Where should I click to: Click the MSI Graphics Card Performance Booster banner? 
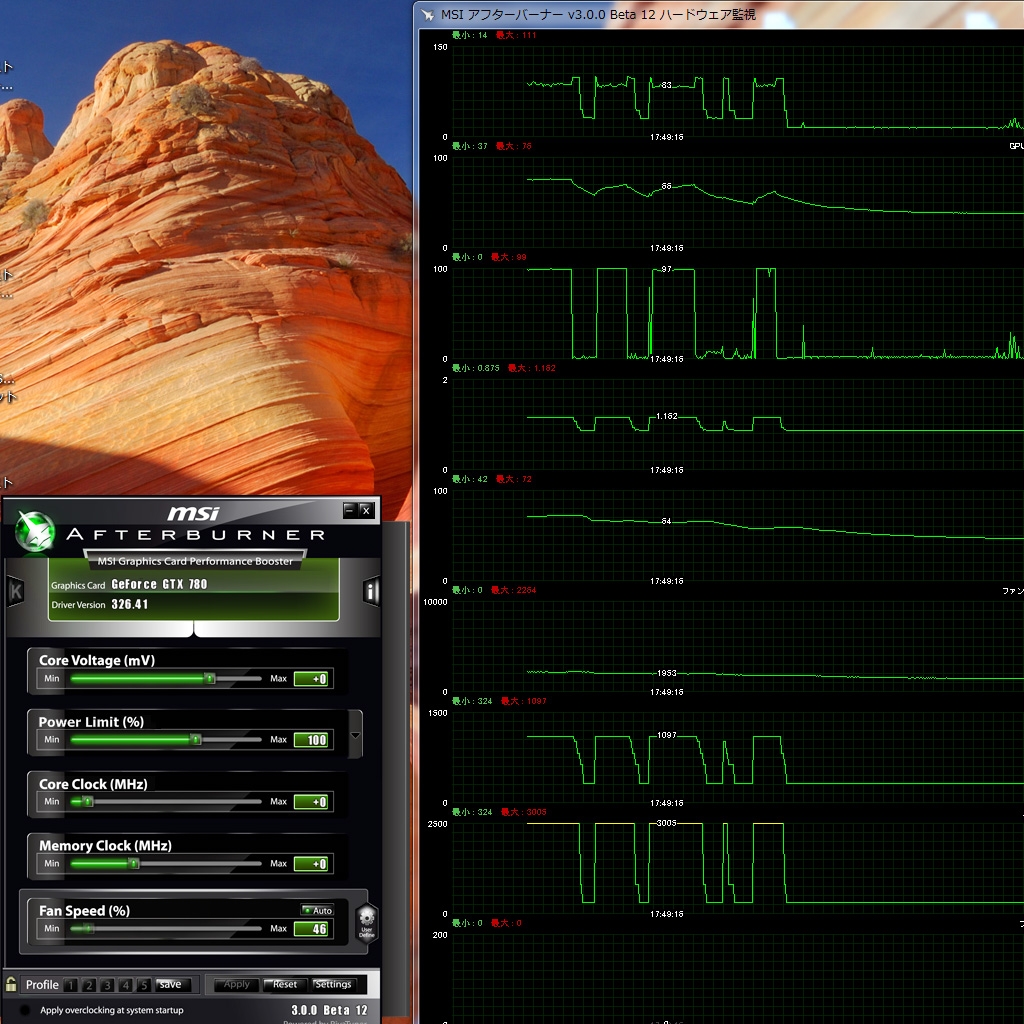coord(195,561)
